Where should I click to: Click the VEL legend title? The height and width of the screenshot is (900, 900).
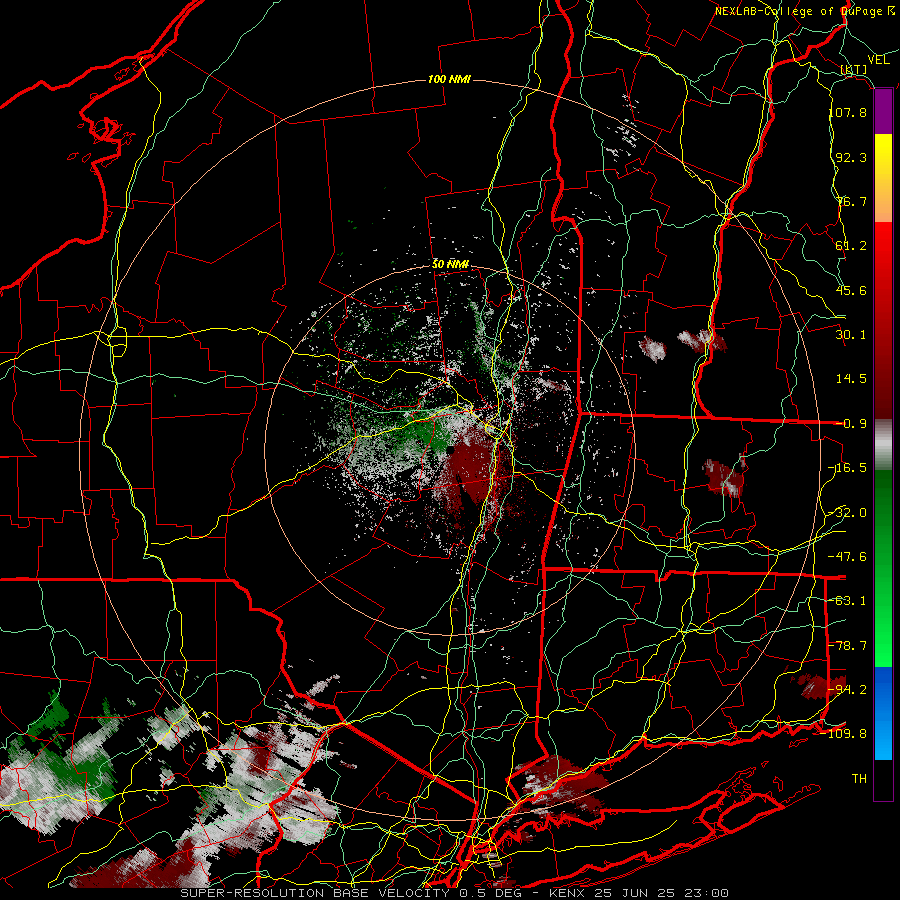point(878,60)
